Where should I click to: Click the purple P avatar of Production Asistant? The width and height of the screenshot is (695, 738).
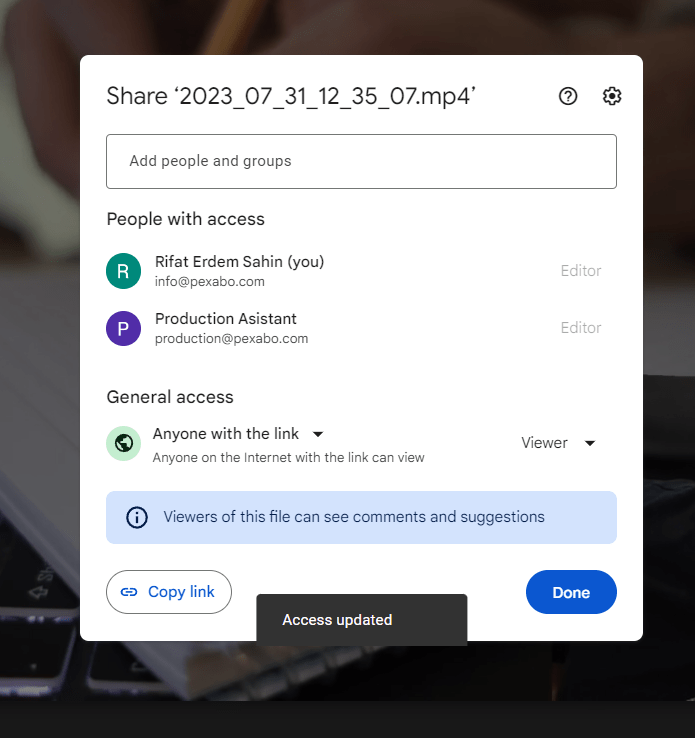click(124, 329)
